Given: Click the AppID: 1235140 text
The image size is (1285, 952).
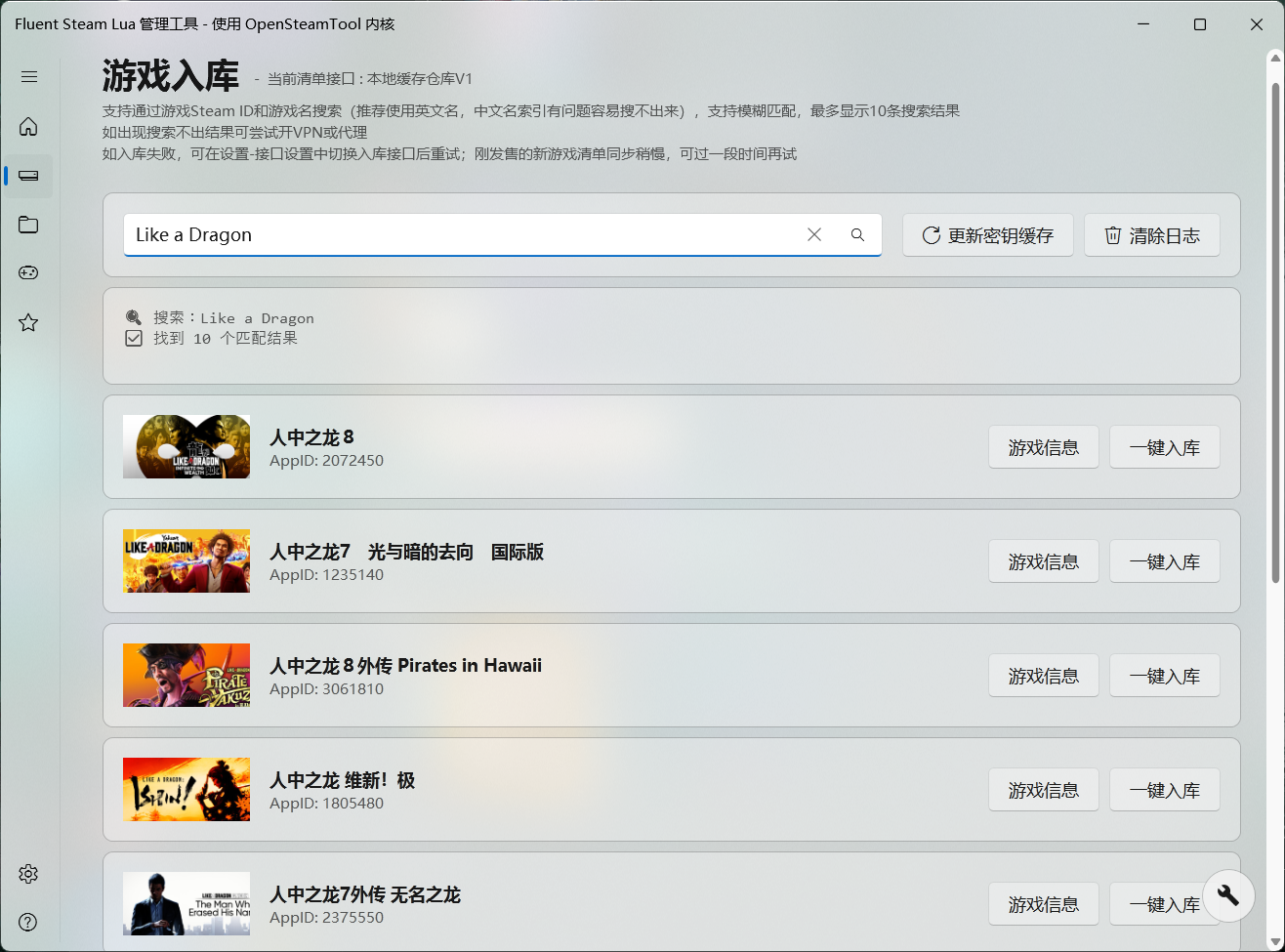Looking at the screenshot, I should pyautogui.click(x=326, y=574).
